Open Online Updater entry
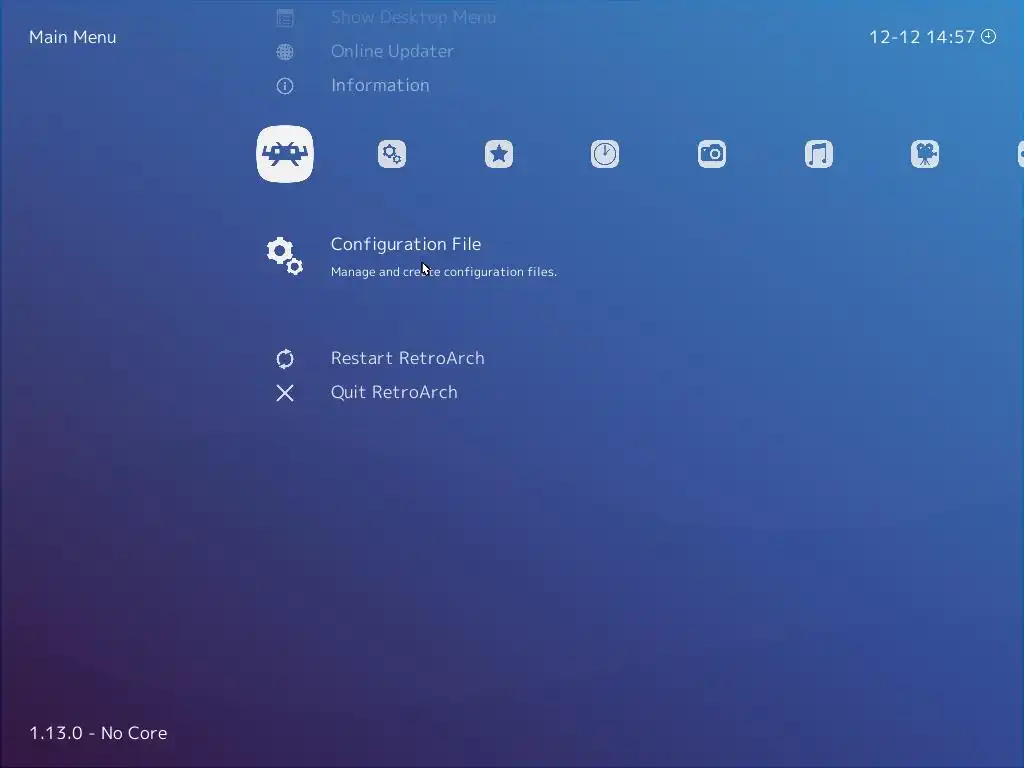 (x=392, y=51)
